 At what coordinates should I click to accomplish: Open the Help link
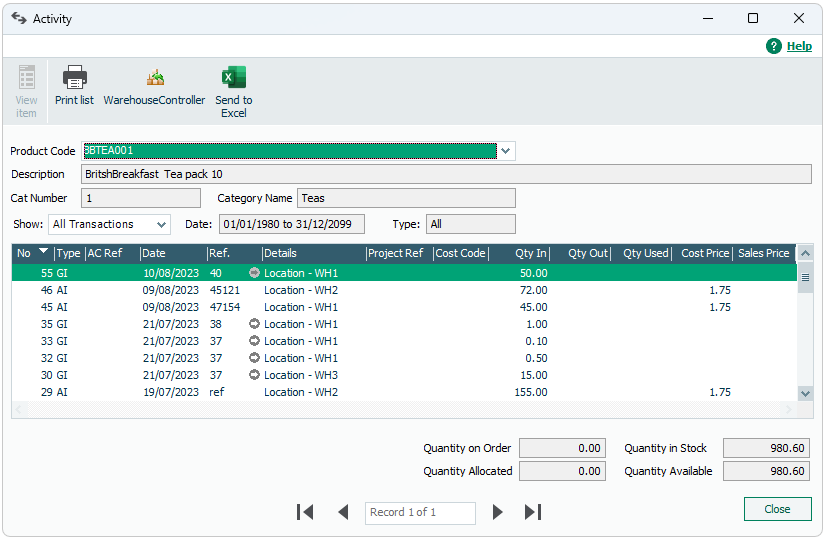click(x=798, y=46)
